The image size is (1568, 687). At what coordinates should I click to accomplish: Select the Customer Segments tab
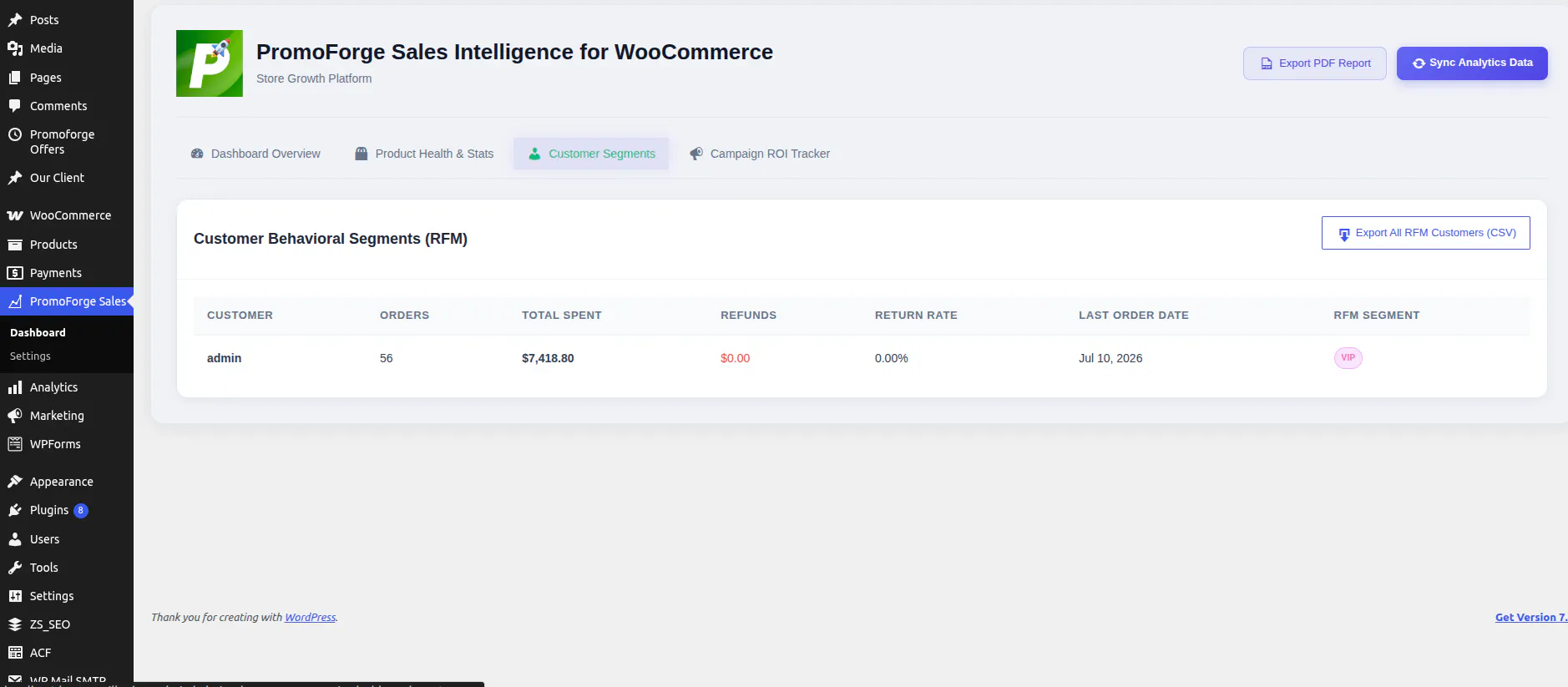(591, 154)
